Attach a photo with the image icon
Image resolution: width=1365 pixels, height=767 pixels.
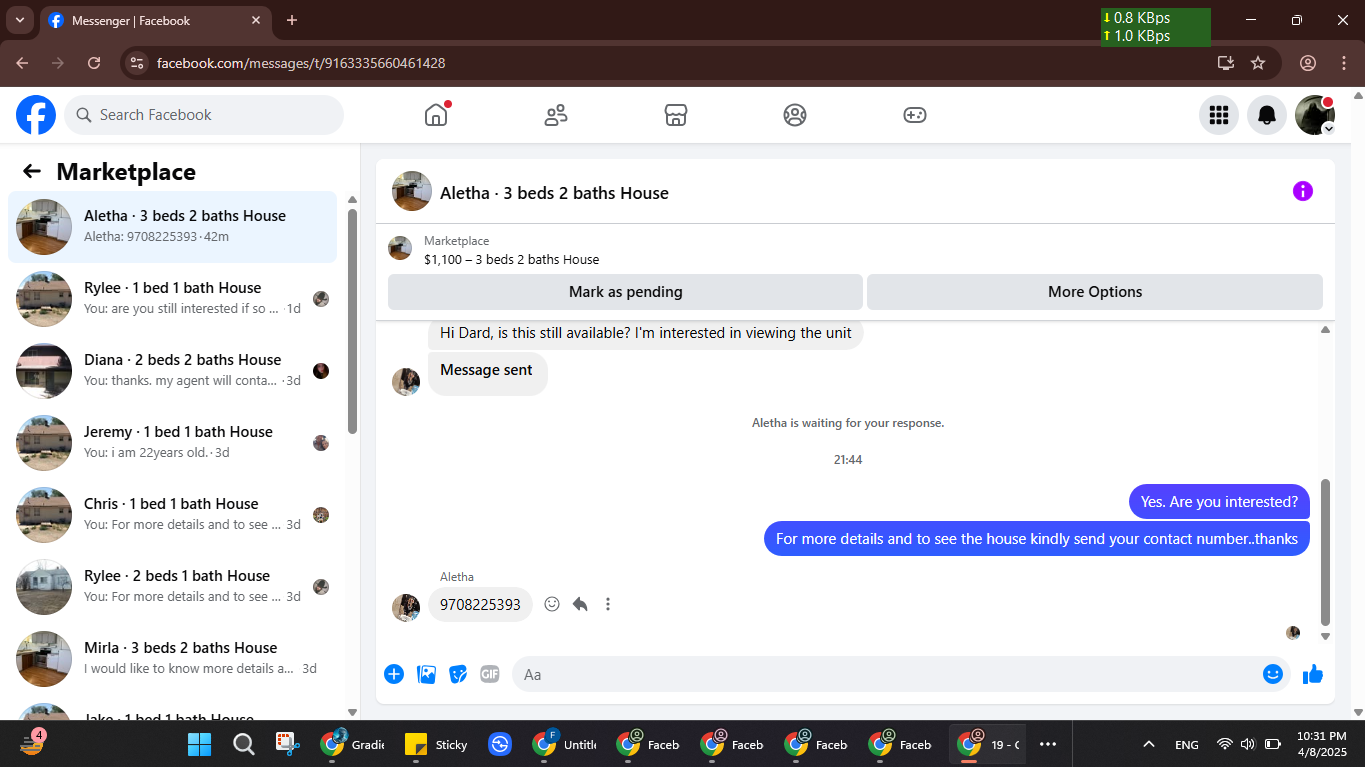pos(427,674)
